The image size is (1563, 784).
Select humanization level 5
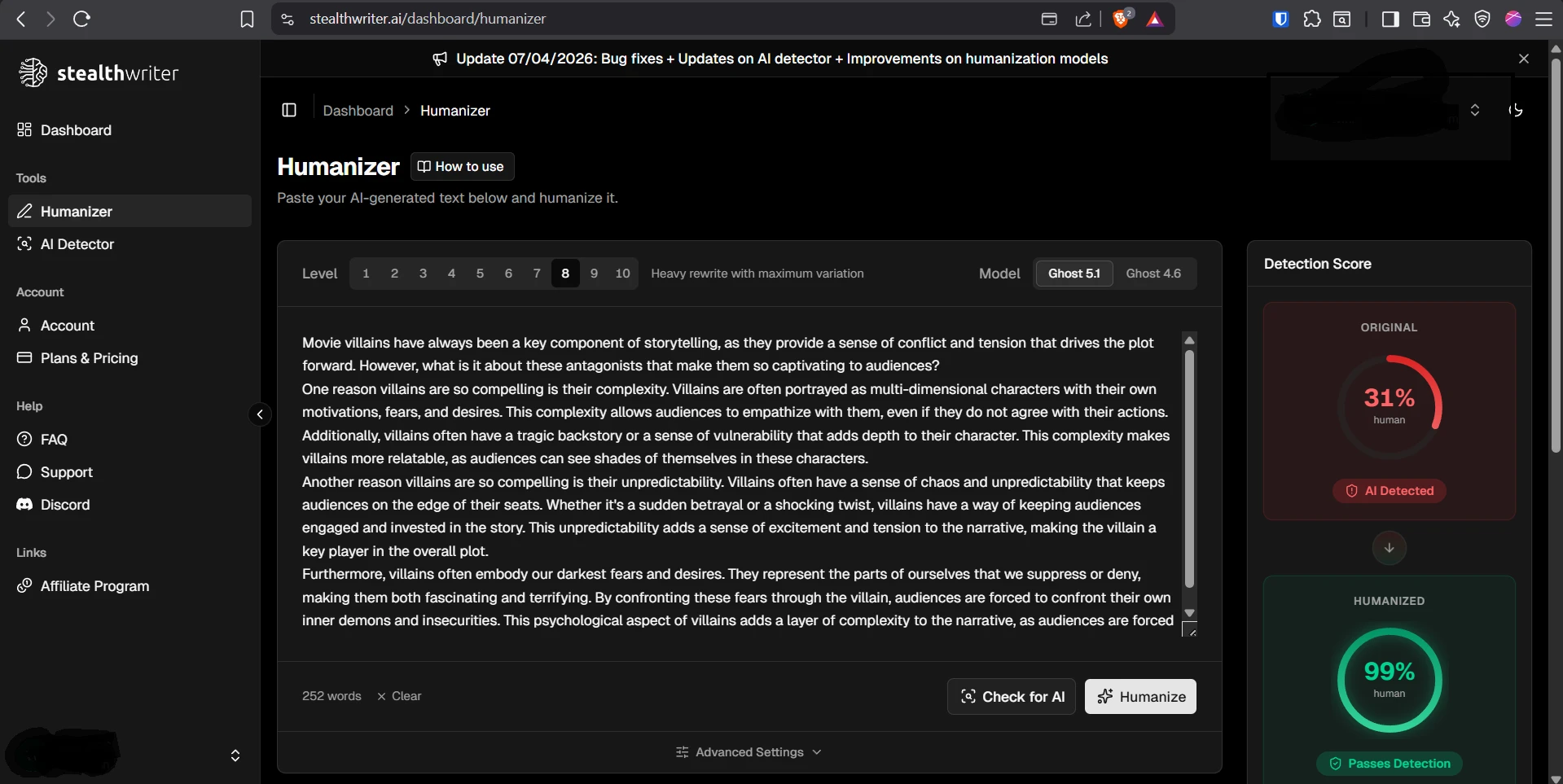tap(480, 273)
